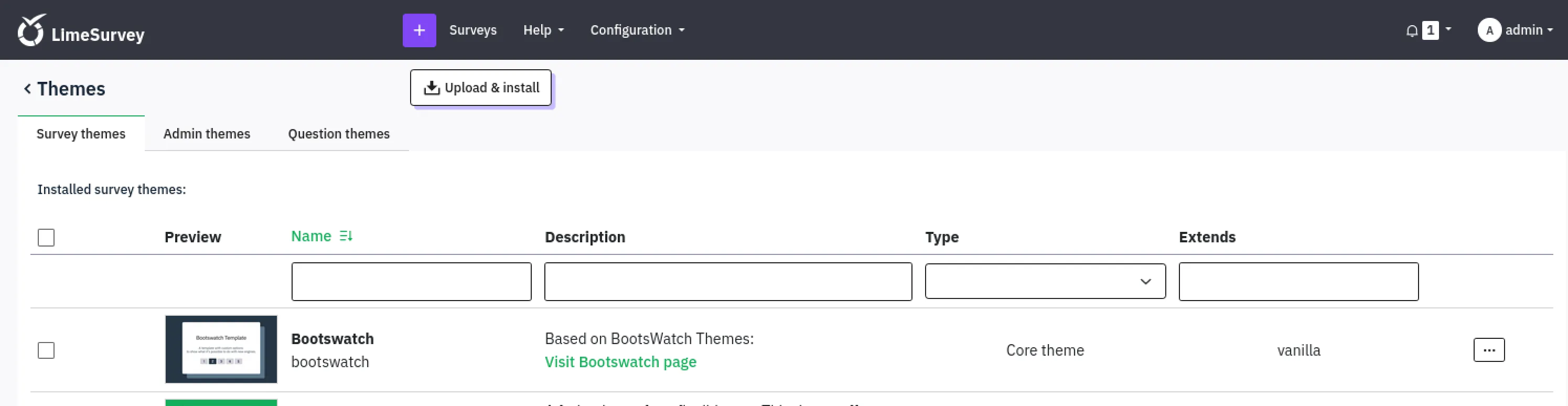The width and height of the screenshot is (1568, 406).
Task: Click the vanilla extends cell
Action: click(1298, 350)
